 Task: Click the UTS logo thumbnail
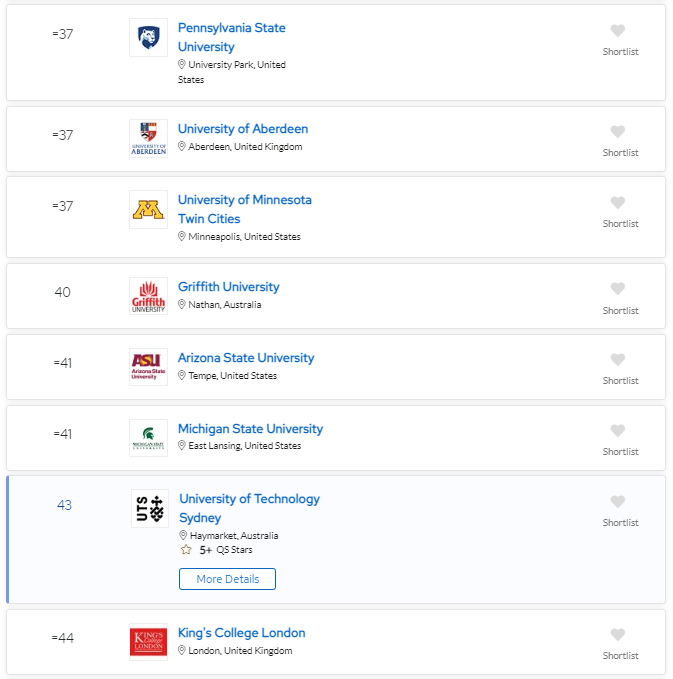coord(150,508)
